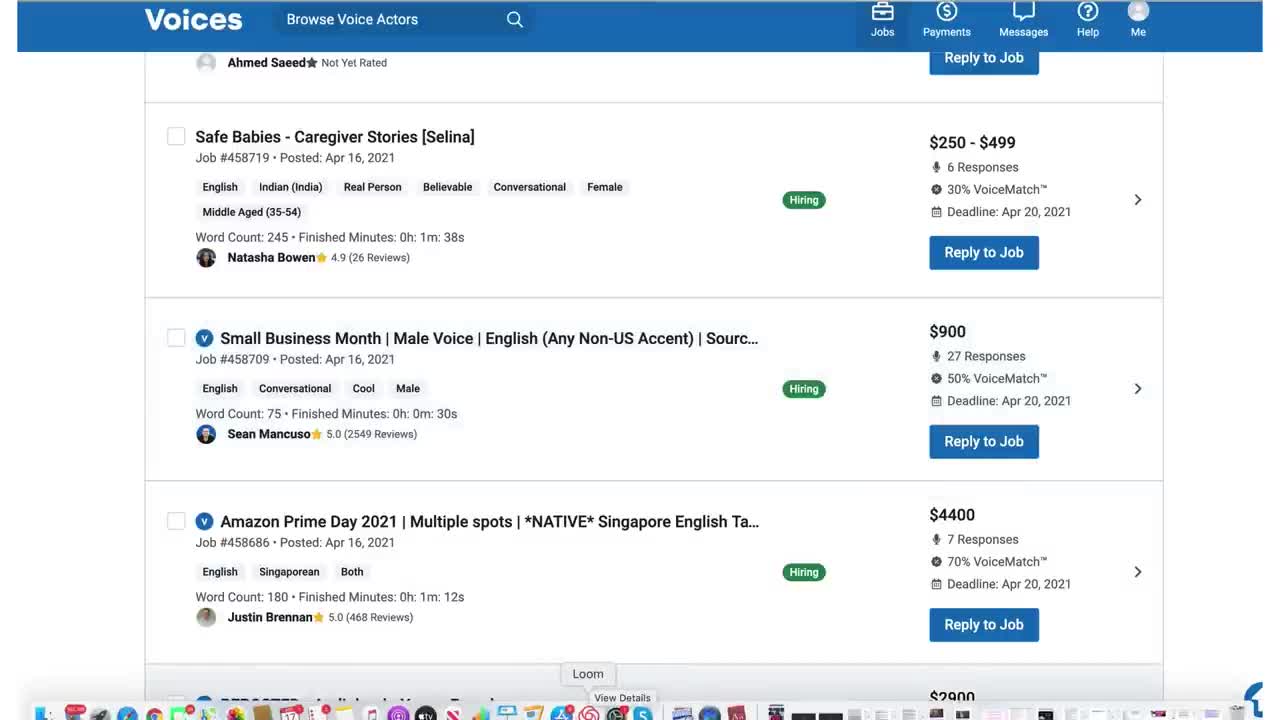1280x720 pixels.
Task: Click verified badge on Amazon Prime Day job
Action: click(204, 521)
